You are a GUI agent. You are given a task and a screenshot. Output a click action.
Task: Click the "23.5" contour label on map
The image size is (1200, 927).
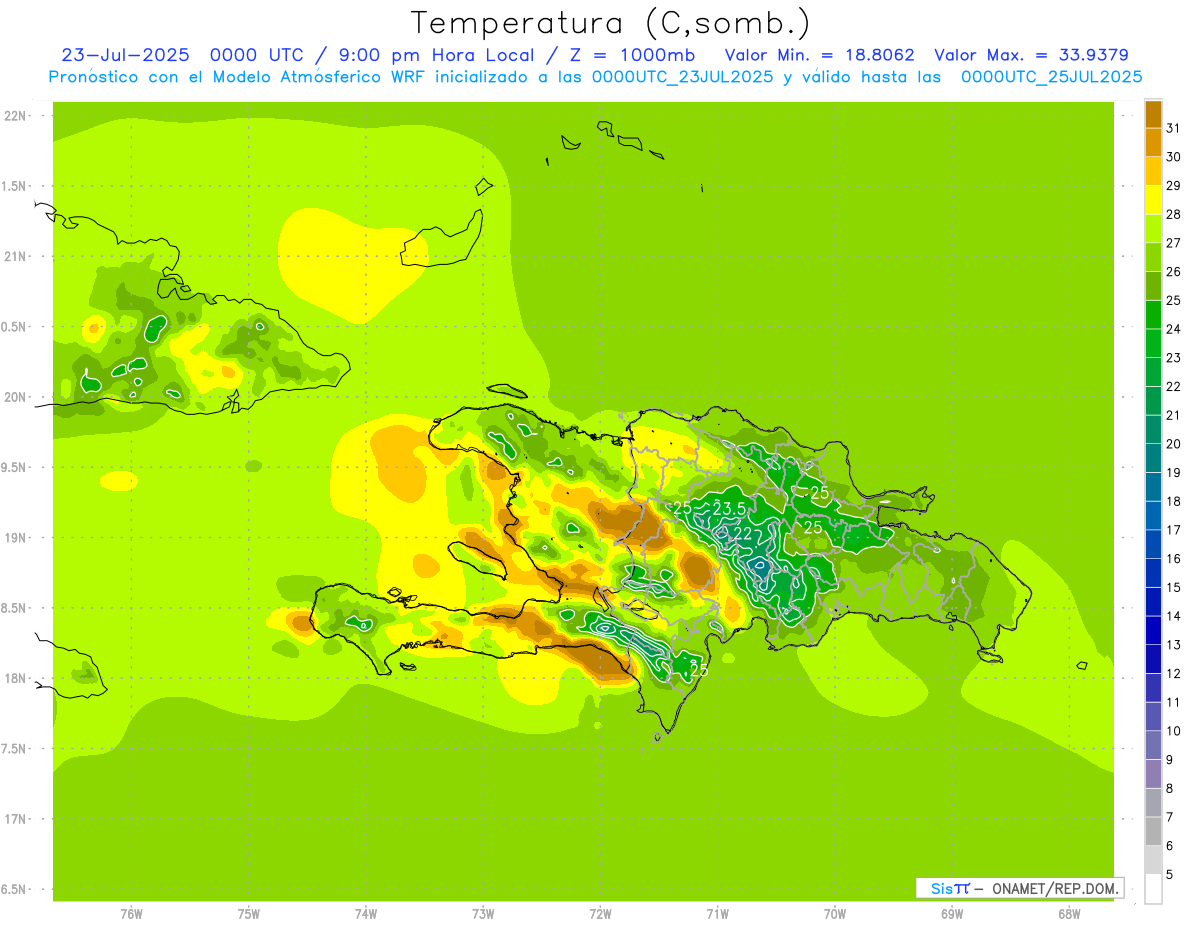pyautogui.click(x=729, y=509)
